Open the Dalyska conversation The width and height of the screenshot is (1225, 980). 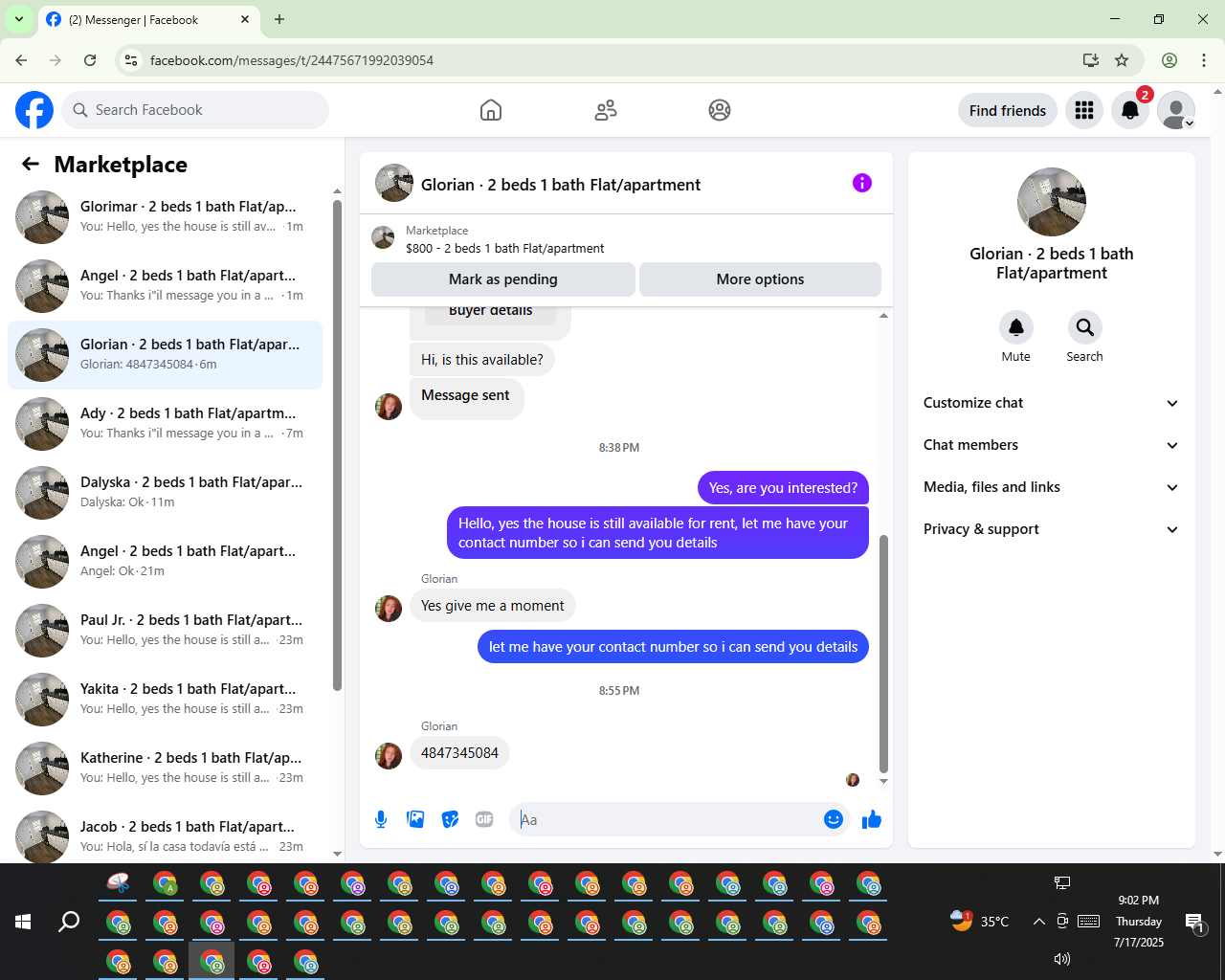pyautogui.click(x=165, y=493)
